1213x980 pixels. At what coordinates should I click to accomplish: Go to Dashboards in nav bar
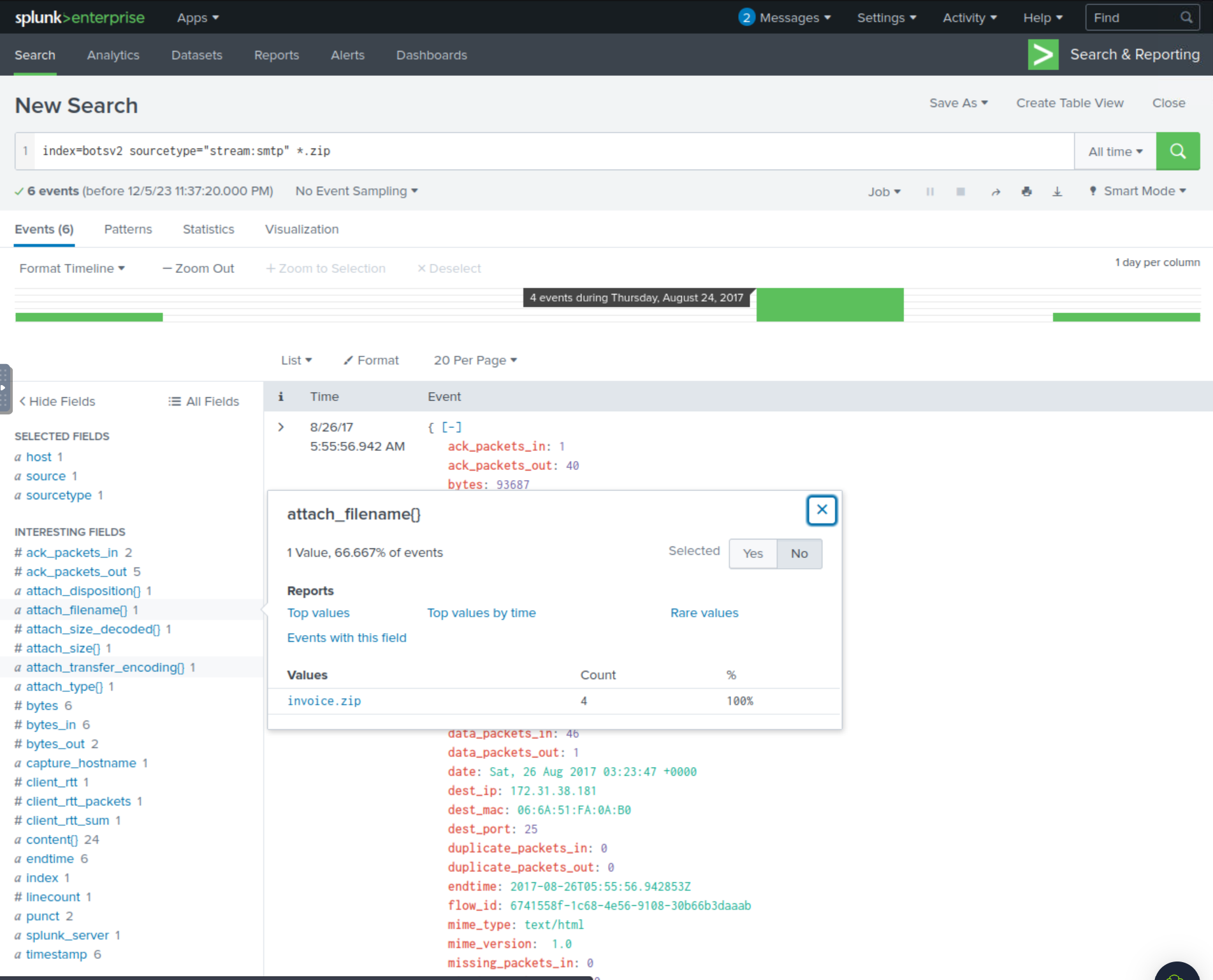[x=432, y=55]
